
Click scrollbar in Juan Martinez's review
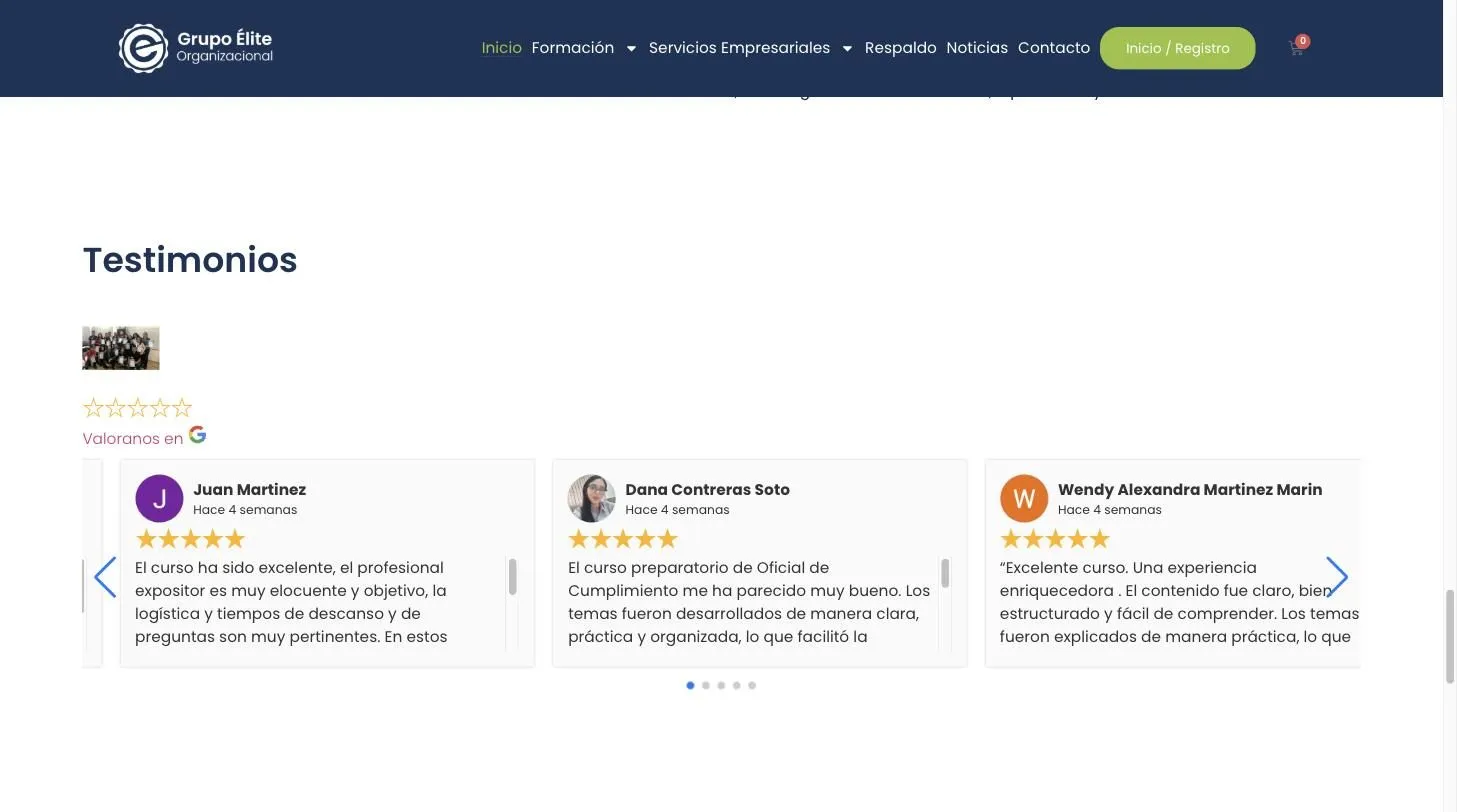point(513,577)
